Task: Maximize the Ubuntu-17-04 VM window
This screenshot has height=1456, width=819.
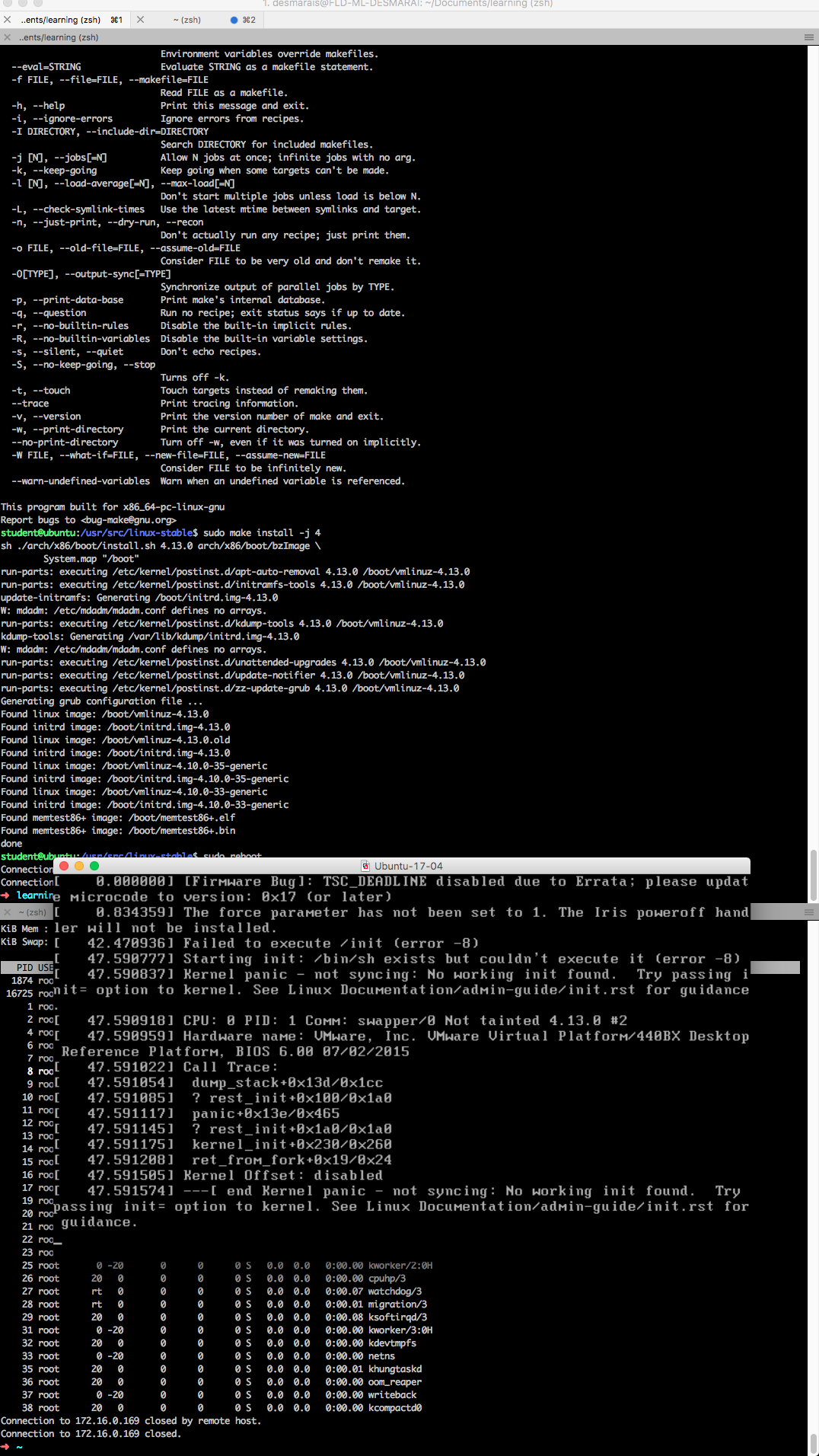Action: [94, 866]
